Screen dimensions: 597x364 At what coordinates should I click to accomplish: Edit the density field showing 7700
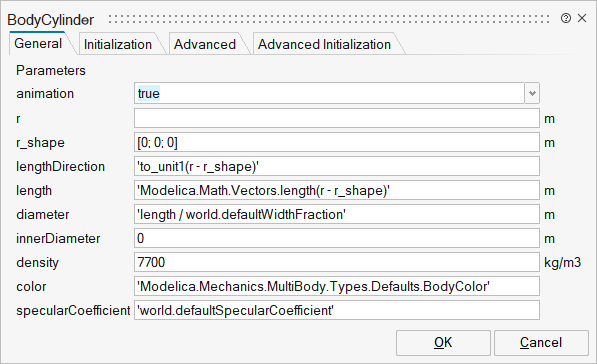tap(337, 262)
